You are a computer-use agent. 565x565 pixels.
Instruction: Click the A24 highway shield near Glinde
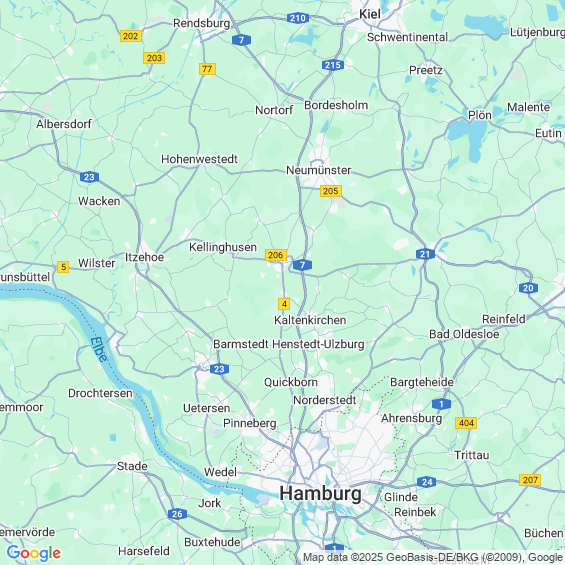click(426, 482)
